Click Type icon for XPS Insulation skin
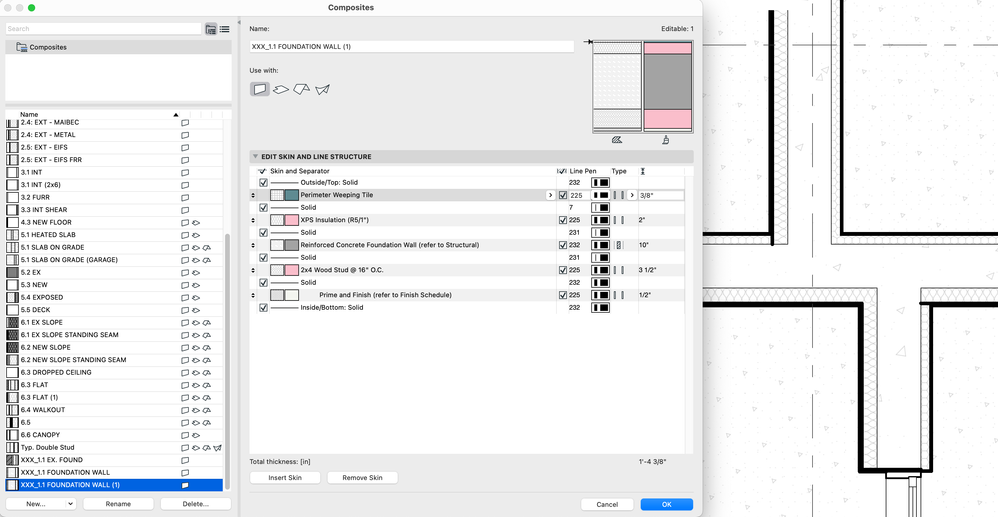 [x=618, y=220]
